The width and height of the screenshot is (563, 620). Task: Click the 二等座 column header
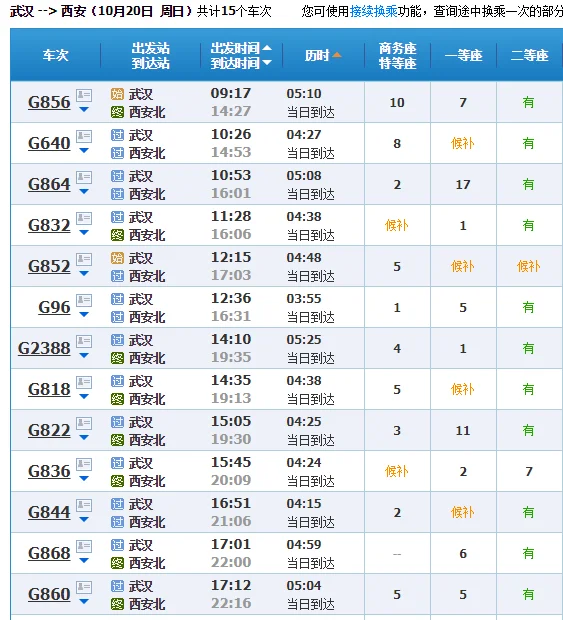529,55
